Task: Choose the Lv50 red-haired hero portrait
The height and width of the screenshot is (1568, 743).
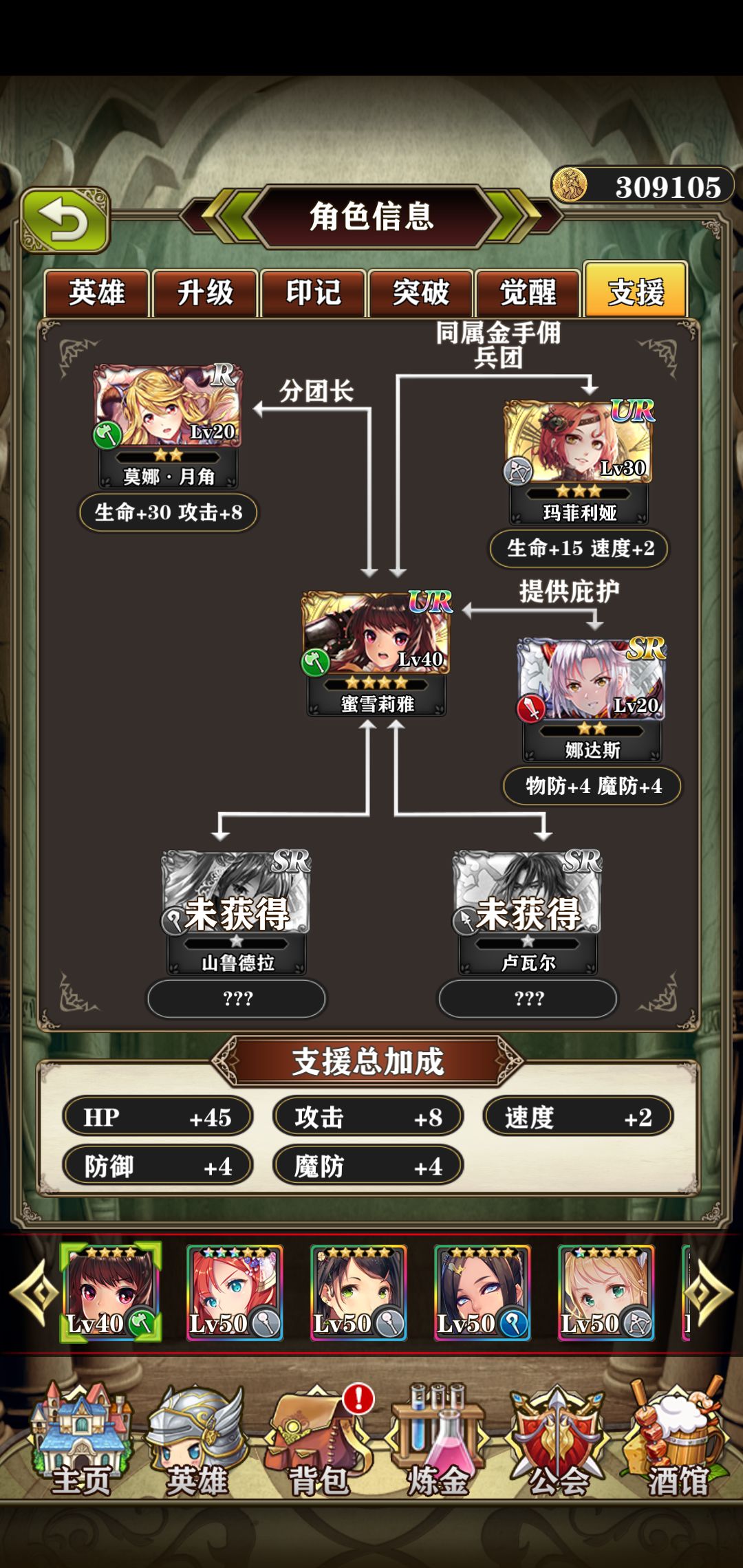Action: point(235,1293)
